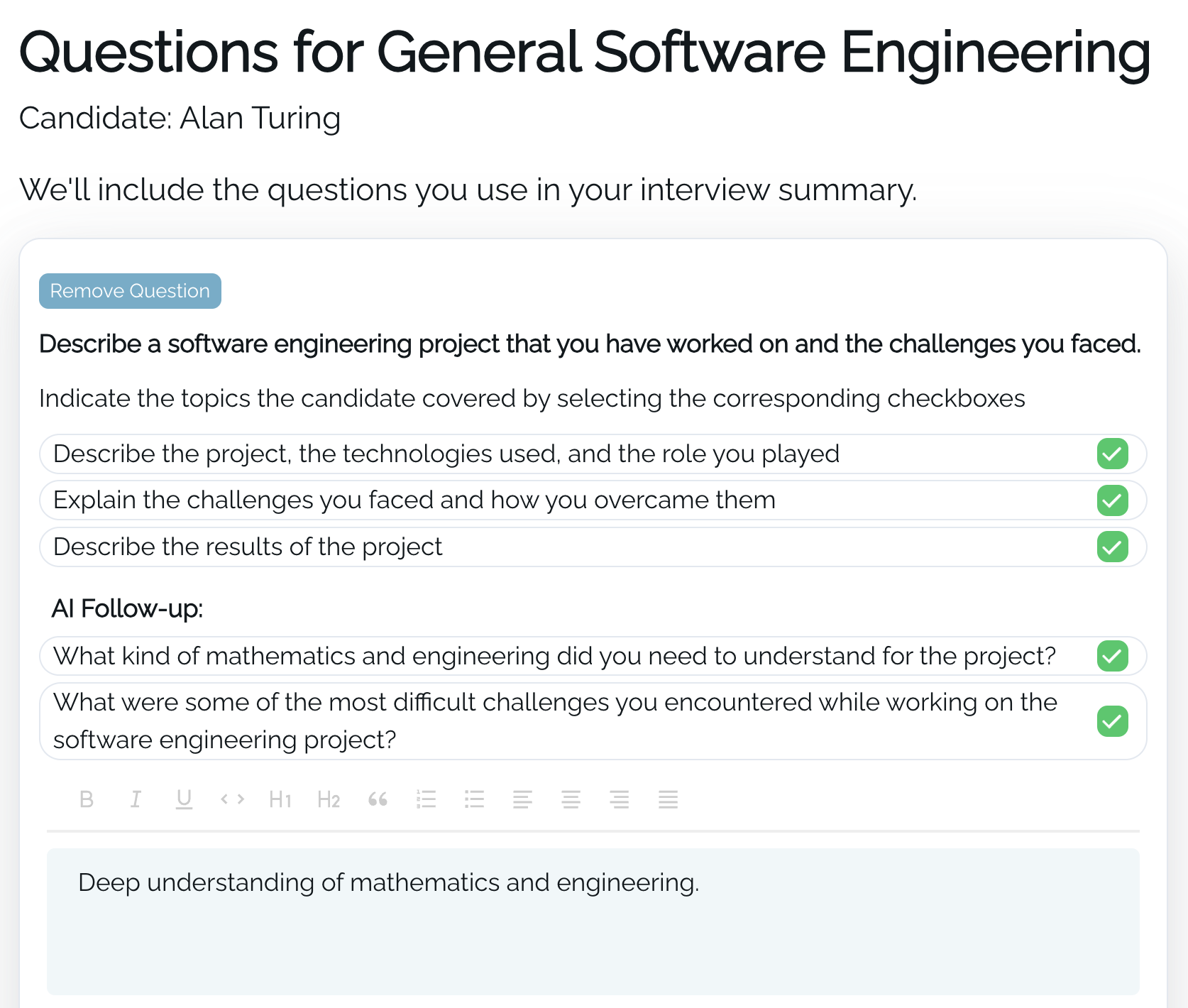Center-align the notes text

pos(571,799)
